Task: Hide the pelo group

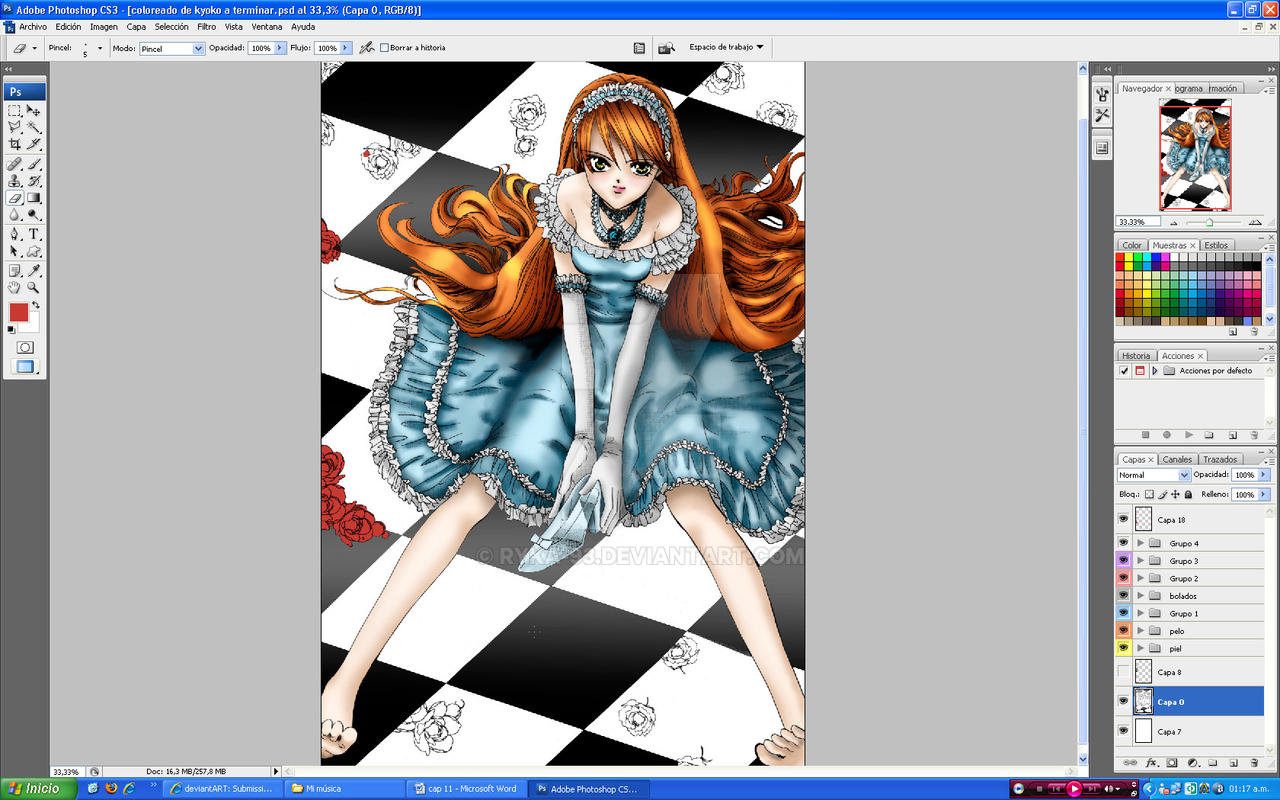Action: (x=1123, y=631)
